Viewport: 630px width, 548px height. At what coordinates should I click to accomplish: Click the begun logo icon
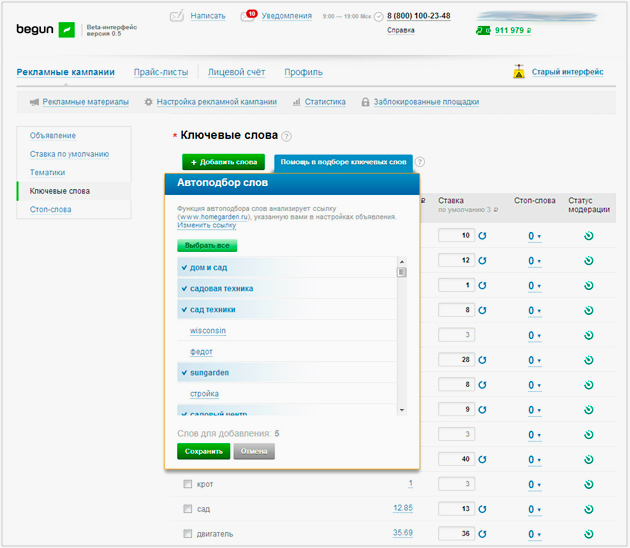coord(67,29)
